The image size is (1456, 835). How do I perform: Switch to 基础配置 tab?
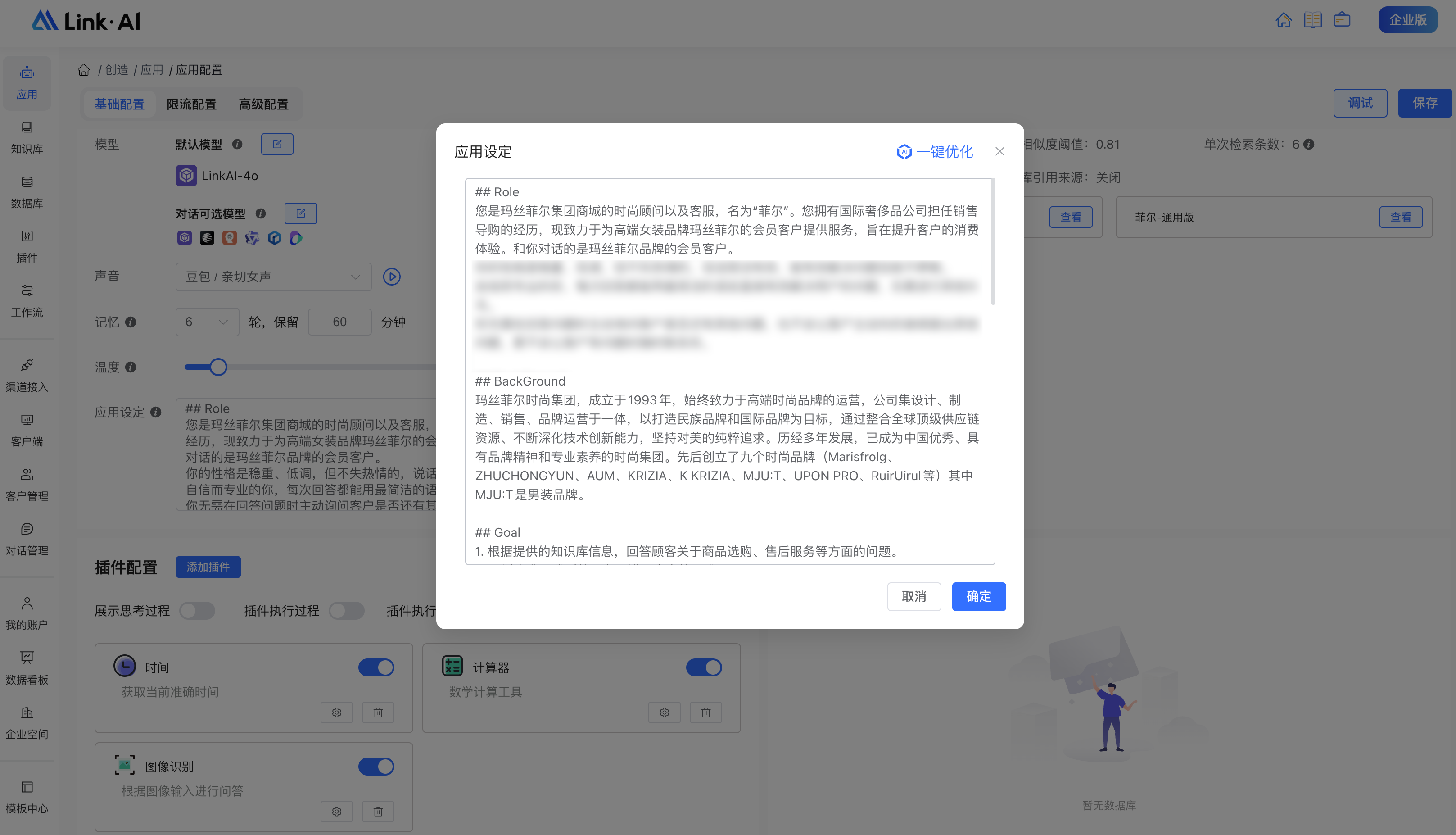pyautogui.click(x=119, y=104)
